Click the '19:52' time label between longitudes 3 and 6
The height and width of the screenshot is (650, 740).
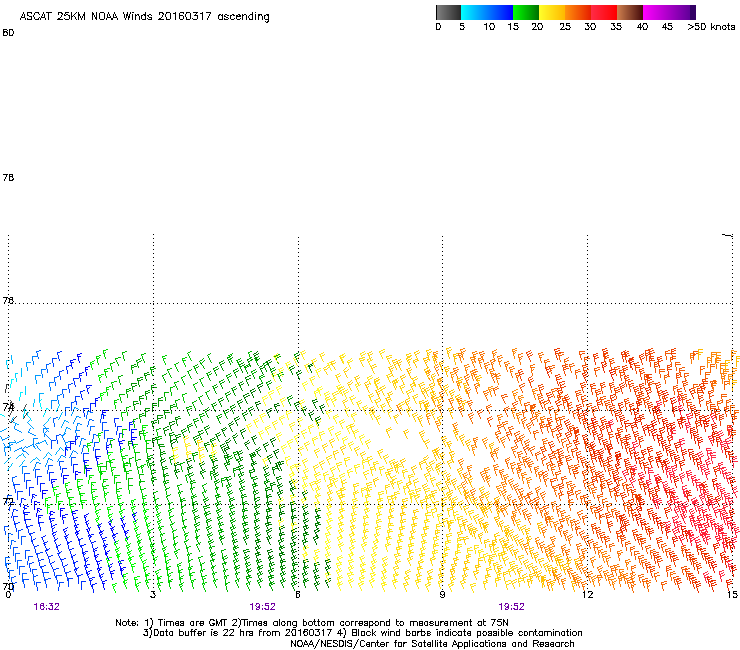tap(262, 607)
